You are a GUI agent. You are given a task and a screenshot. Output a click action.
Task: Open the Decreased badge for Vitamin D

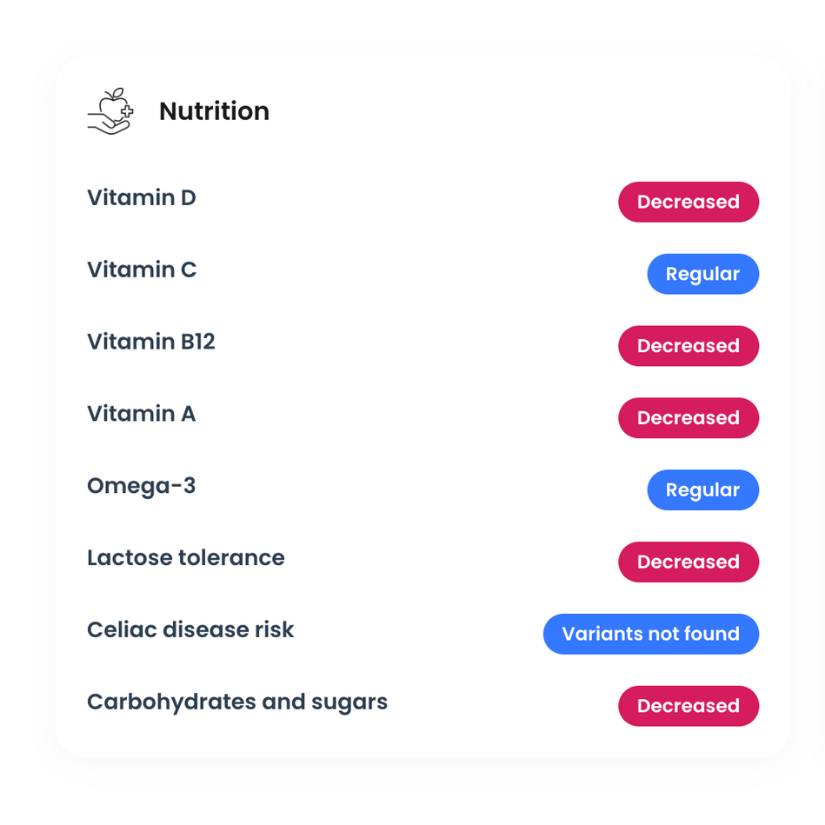tap(688, 202)
